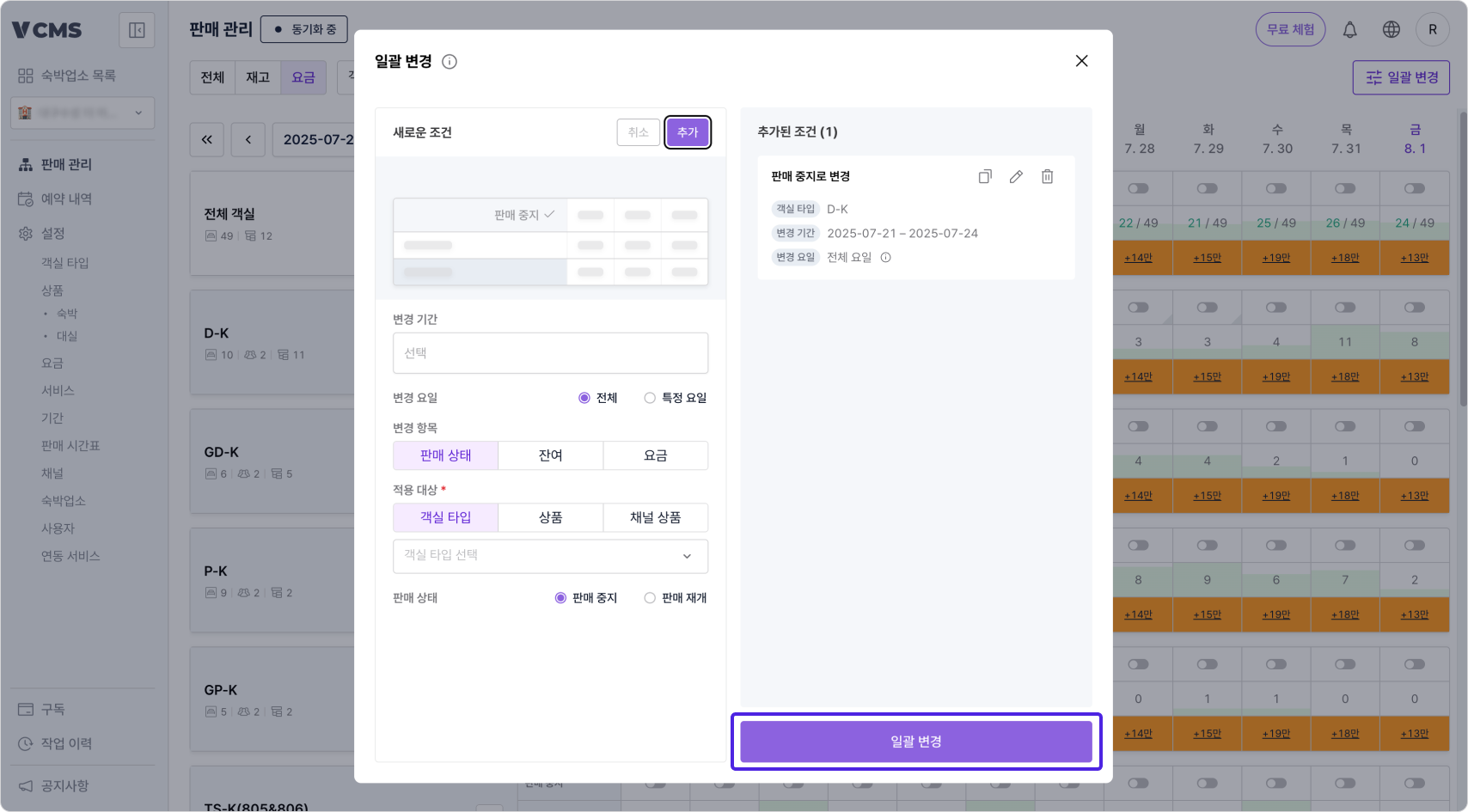Click the 변경 기간 선택 input field
1468x812 pixels.
[x=550, y=352]
